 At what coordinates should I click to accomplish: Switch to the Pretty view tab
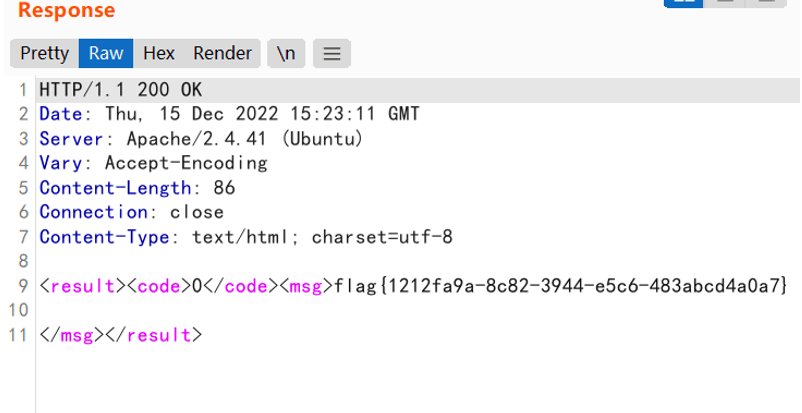point(44,53)
